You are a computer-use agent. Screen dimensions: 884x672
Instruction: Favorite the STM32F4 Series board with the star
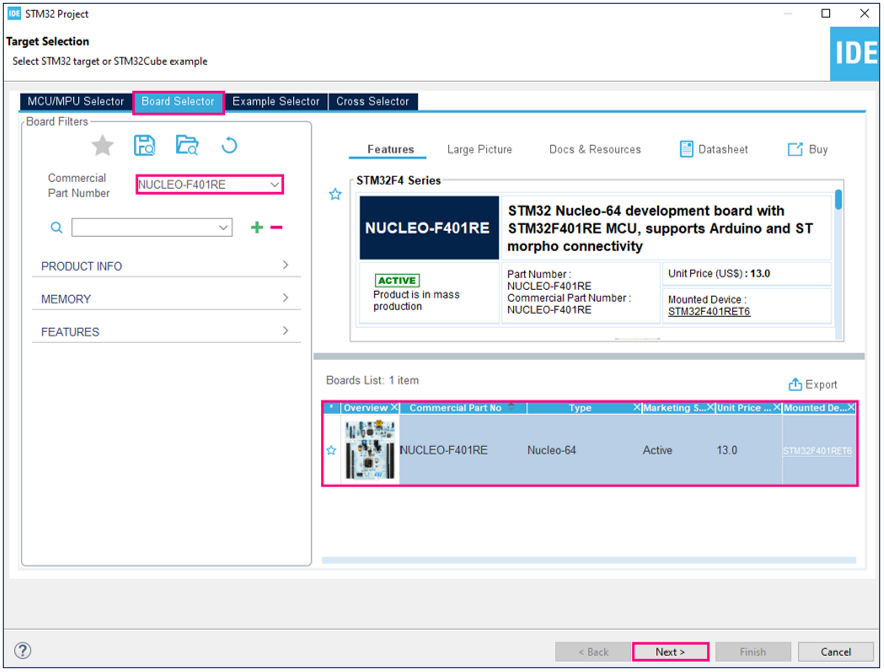point(335,194)
